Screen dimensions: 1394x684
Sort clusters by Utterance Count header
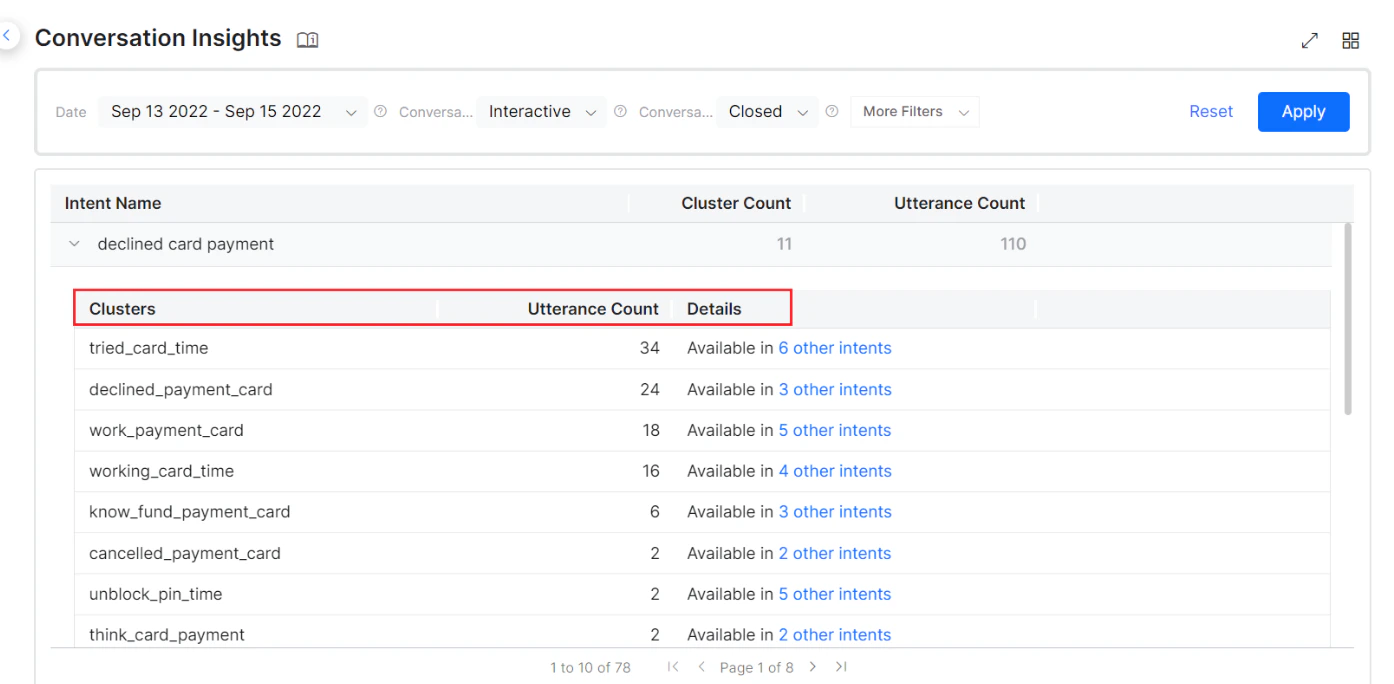tap(593, 309)
